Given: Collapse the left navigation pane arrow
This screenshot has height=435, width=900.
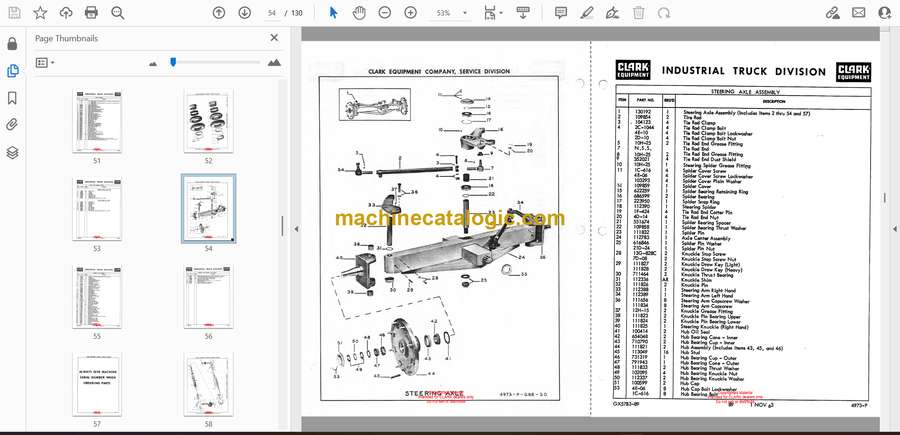Looking at the screenshot, I should (x=296, y=229).
